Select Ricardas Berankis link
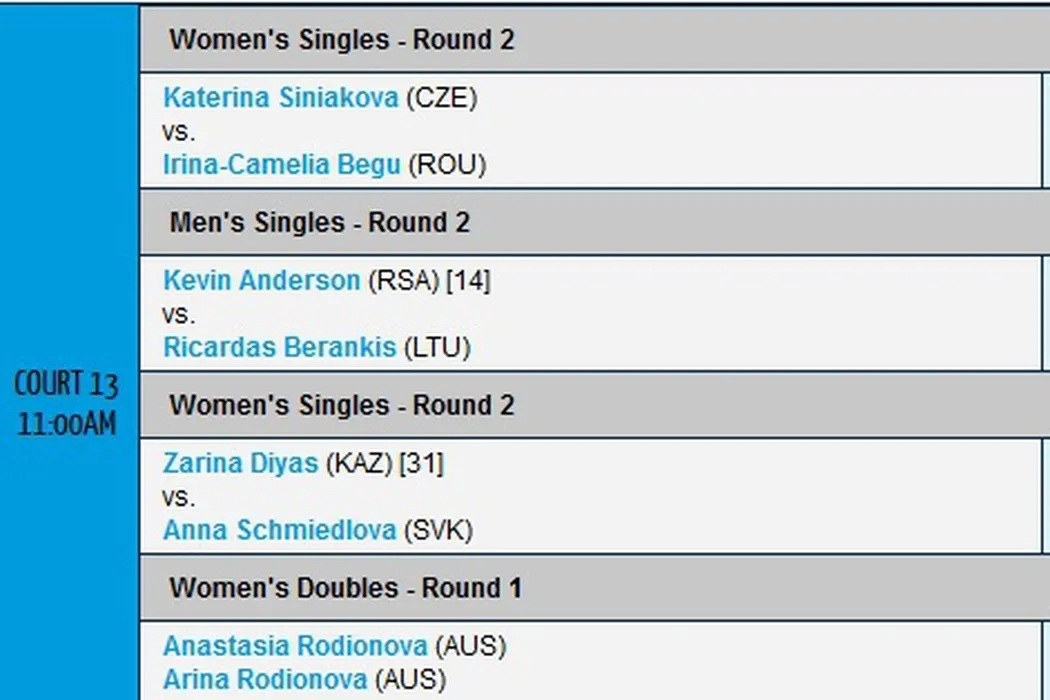The width and height of the screenshot is (1050, 700). (x=280, y=347)
